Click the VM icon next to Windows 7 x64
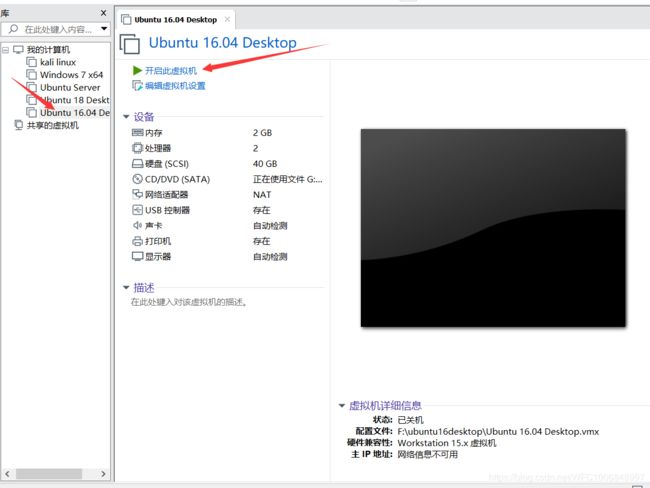The width and height of the screenshot is (650, 488). click(x=32, y=75)
